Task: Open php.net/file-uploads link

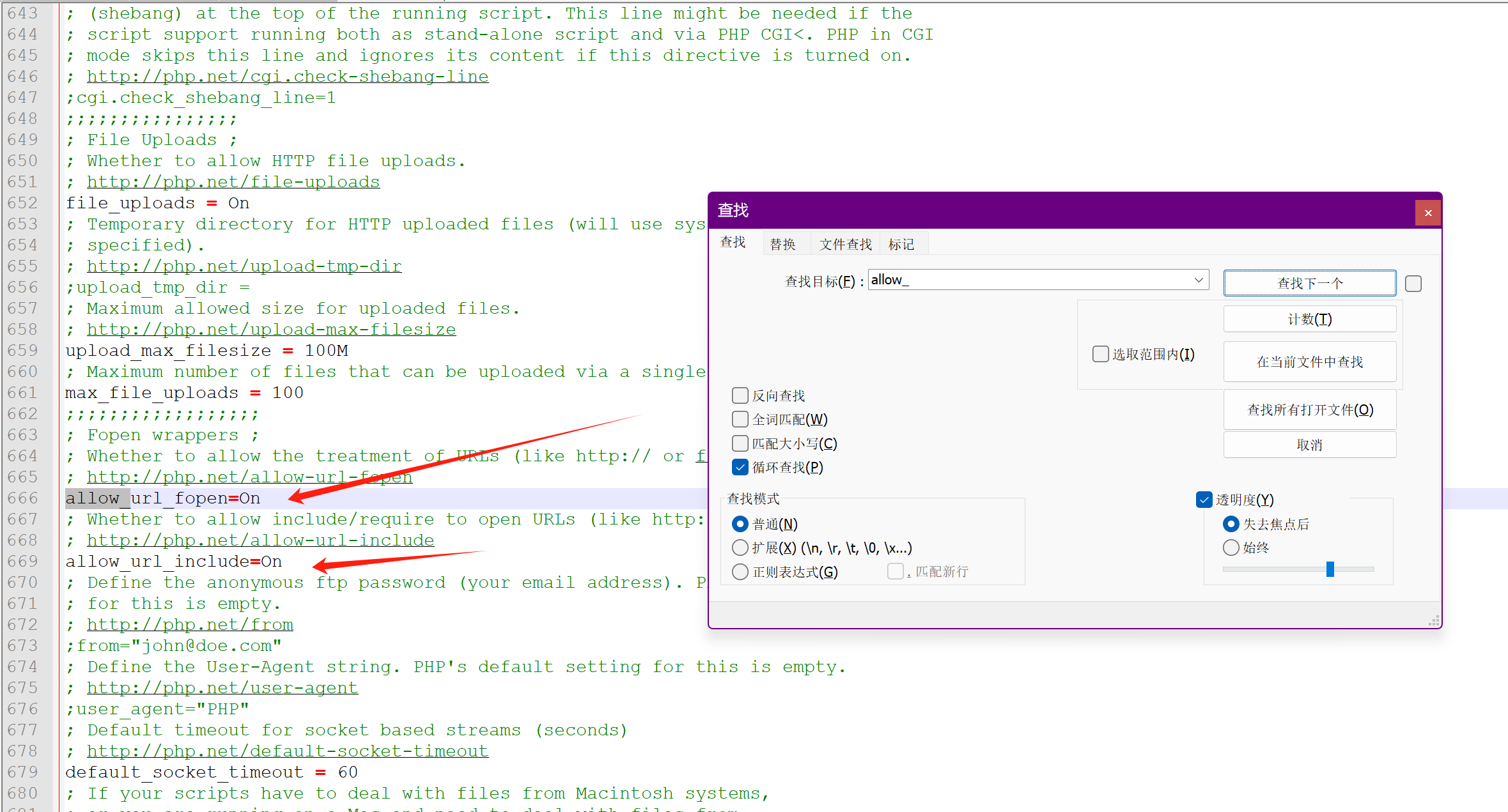Action: 233,182
